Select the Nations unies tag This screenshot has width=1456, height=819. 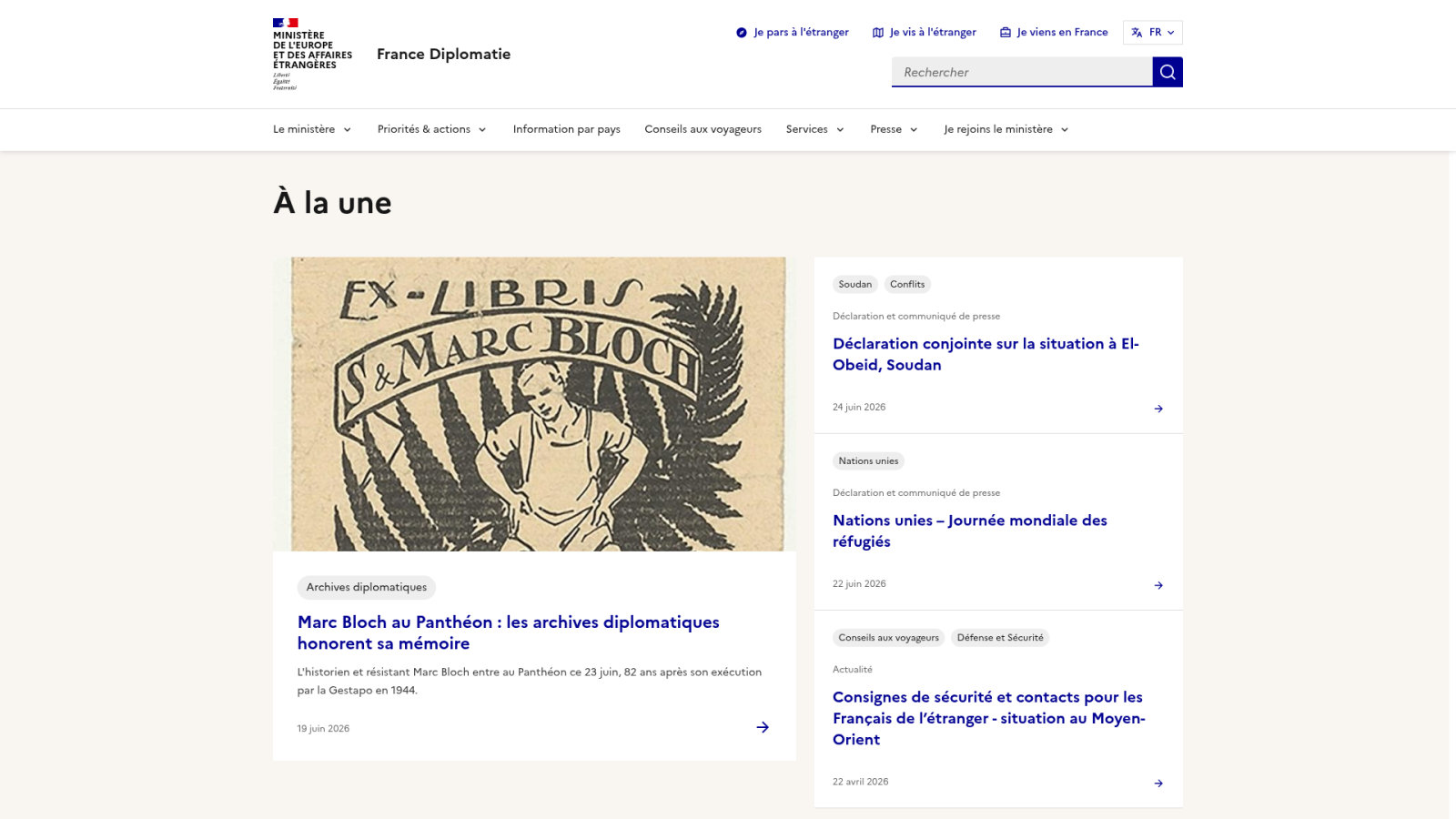pyautogui.click(x=868, y=461)
